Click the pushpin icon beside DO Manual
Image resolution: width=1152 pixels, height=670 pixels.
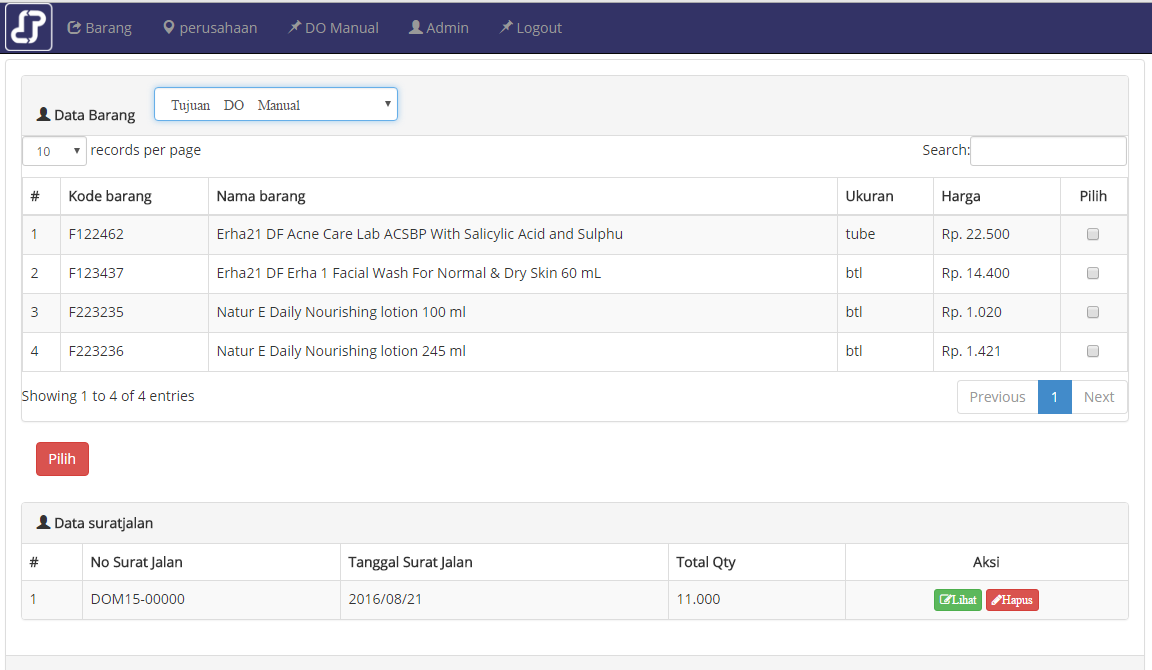[x=293, y=27]
